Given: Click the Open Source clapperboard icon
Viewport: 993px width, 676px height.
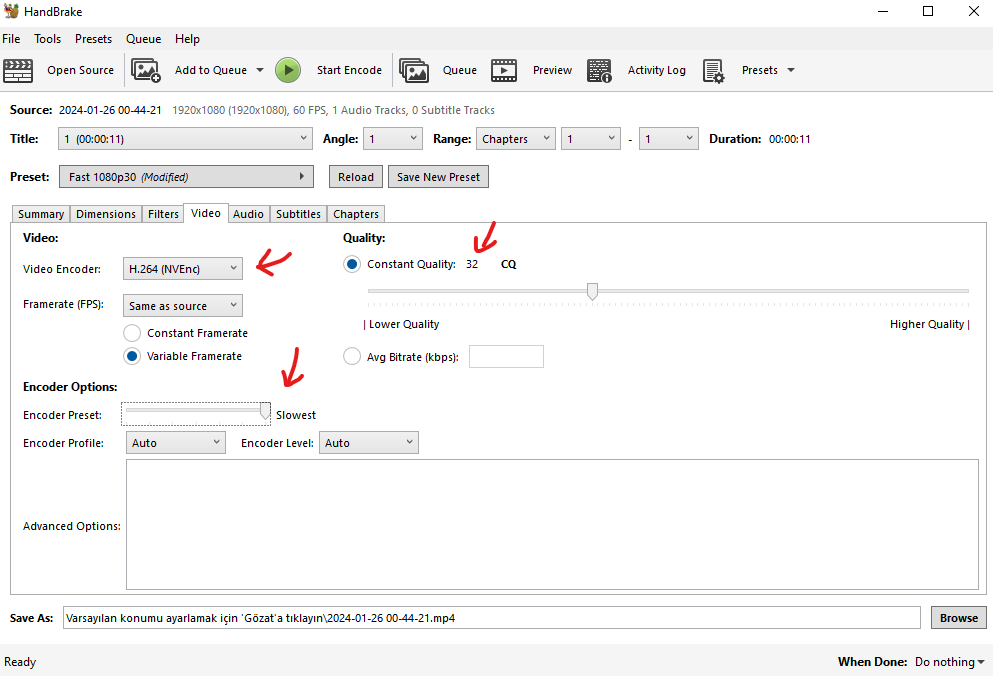Looking at the screenshot, I should (18, 70).
